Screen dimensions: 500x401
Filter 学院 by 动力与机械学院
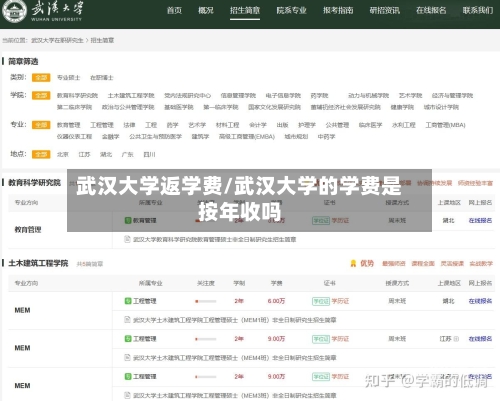368,96
